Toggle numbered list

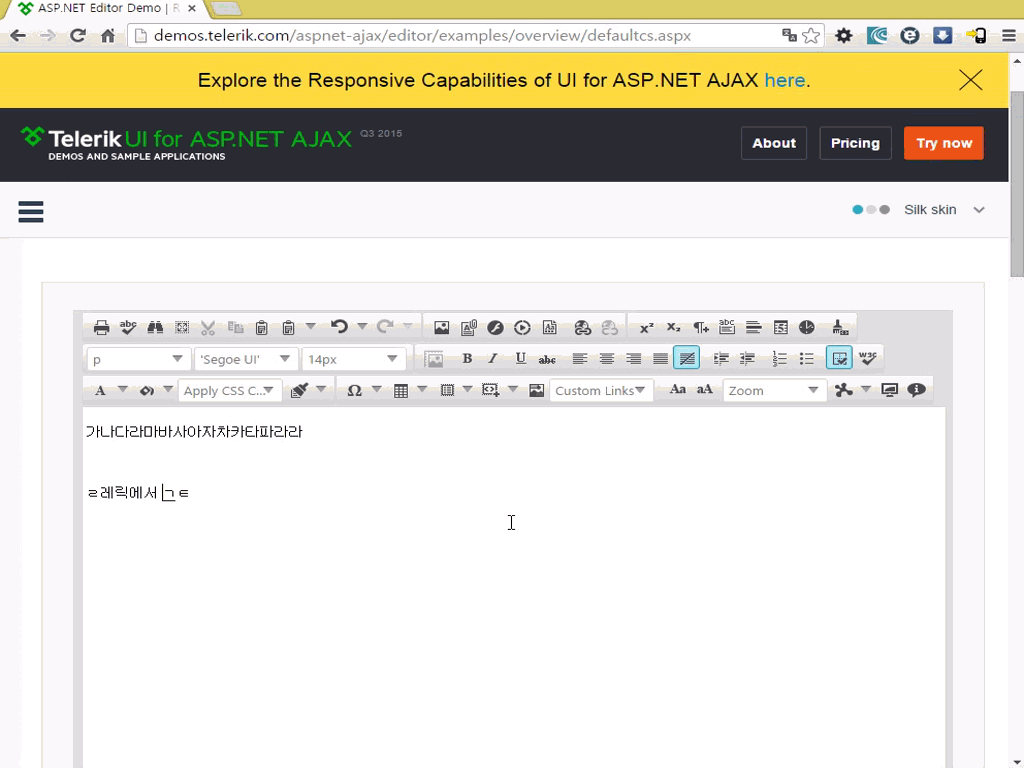tap(780, 358)
